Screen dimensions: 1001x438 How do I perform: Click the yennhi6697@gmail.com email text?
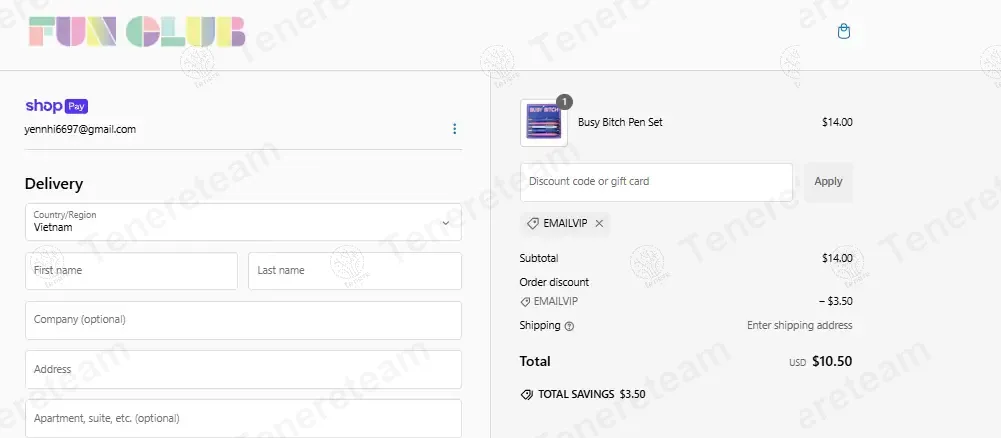(x=80, y=129)
